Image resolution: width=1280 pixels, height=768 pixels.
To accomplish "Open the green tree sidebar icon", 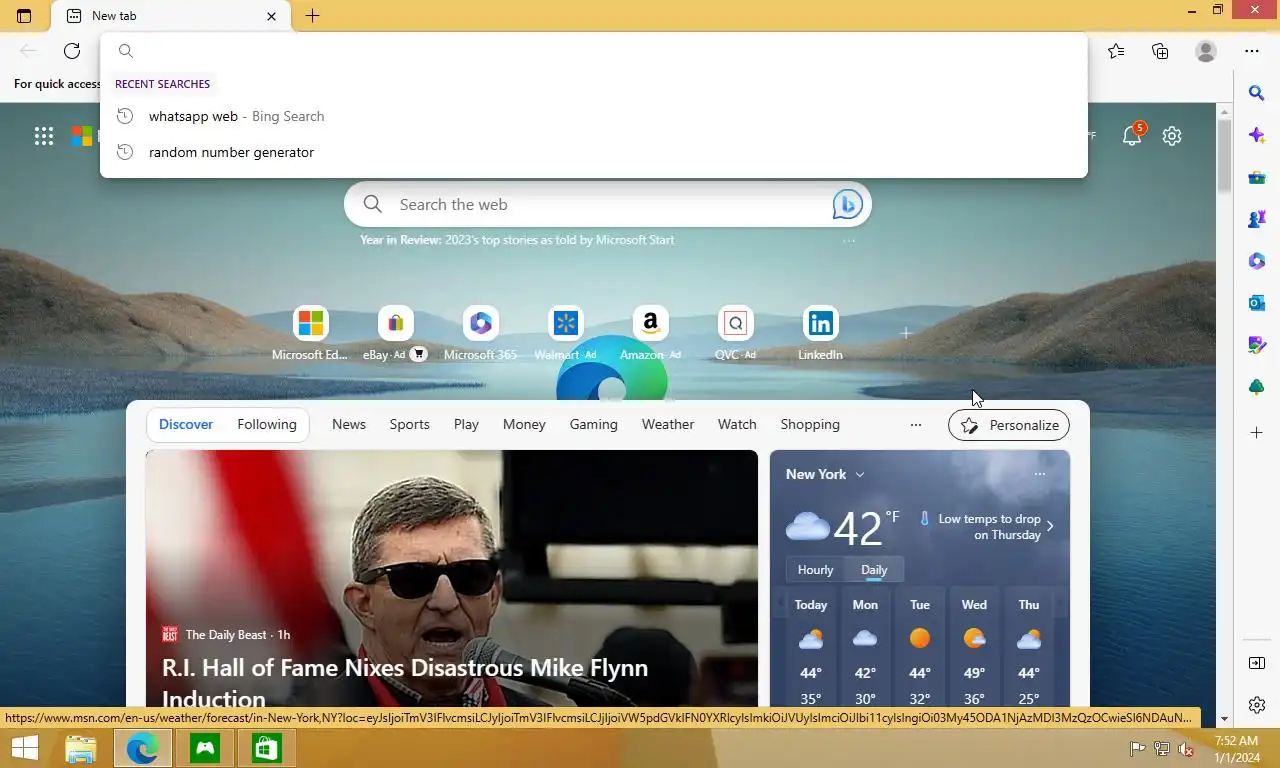I will tap(1257, 387).
